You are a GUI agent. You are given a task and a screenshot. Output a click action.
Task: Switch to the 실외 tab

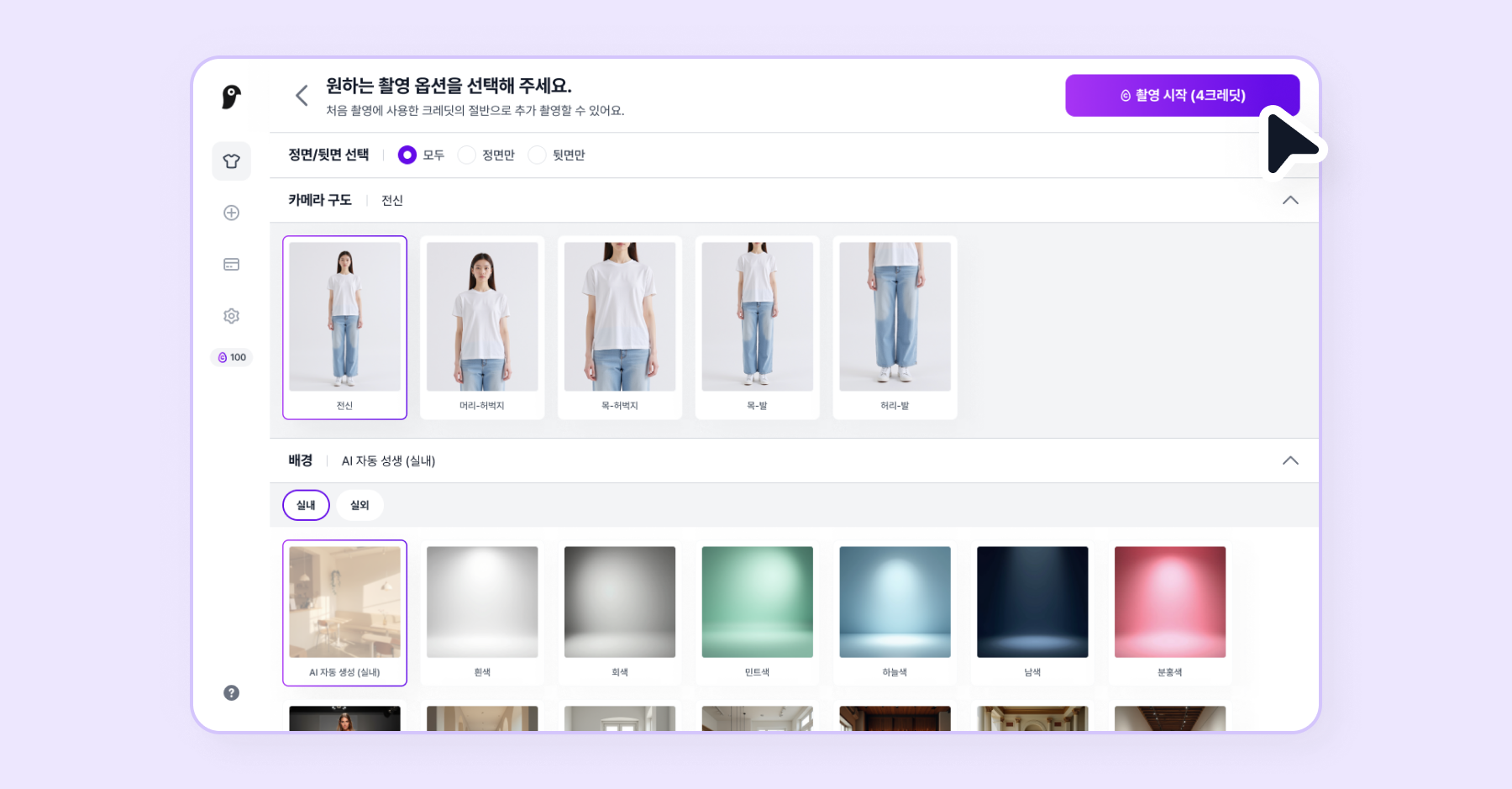click(x=360, y=505)
